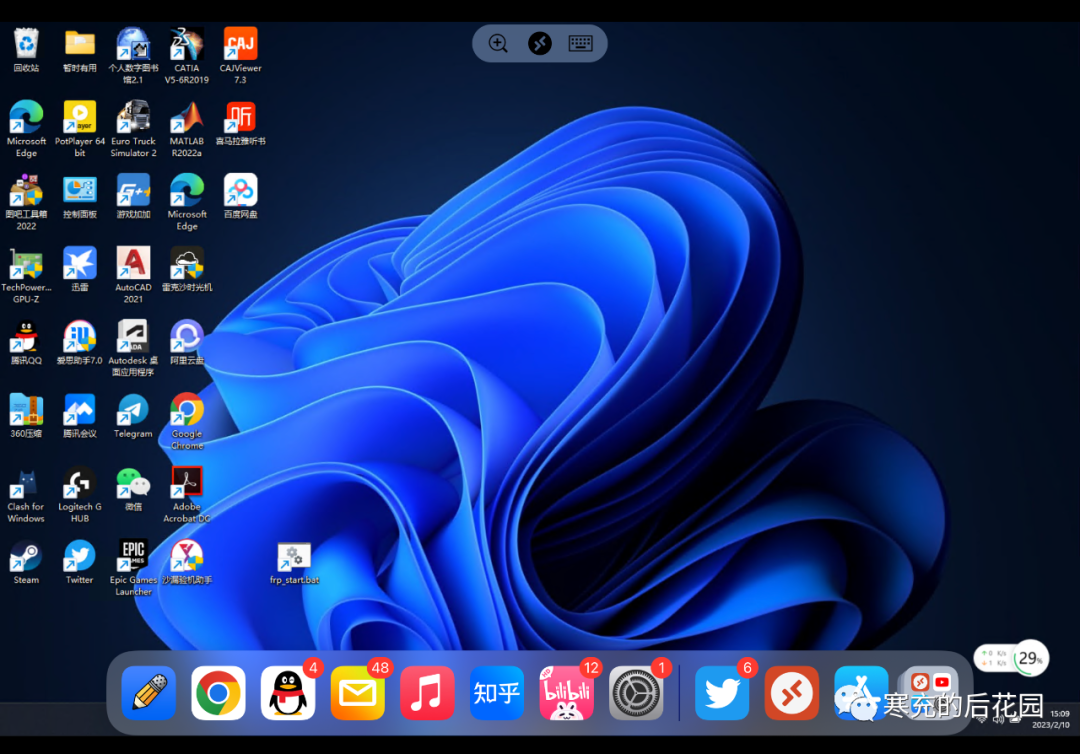Open Adobe Acrobat DC shortcut

point(187,494)
